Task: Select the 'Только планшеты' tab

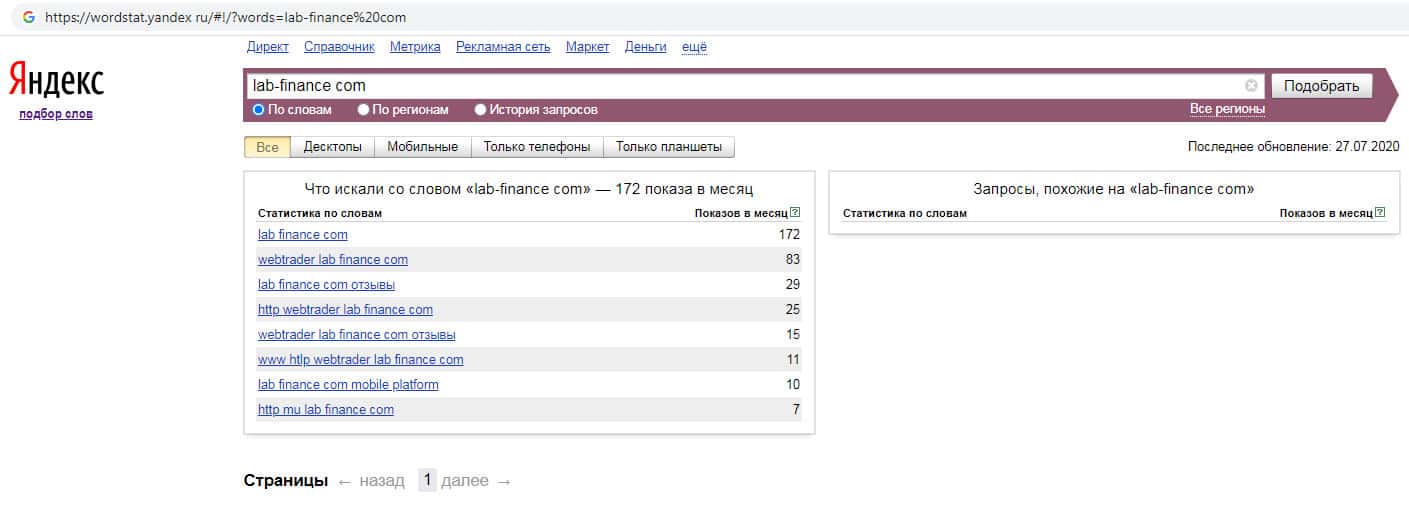Action: [668, 147]
